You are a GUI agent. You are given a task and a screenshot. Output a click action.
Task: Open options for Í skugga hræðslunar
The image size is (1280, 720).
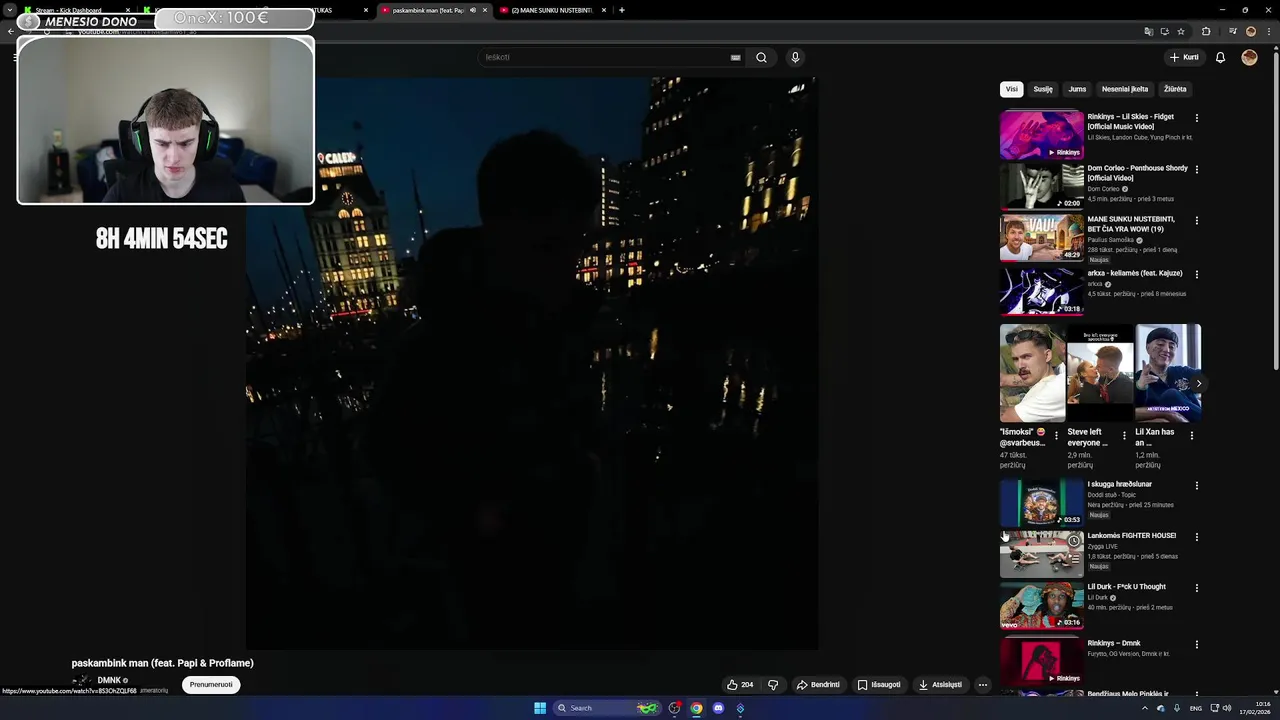tap(1196, 485)
